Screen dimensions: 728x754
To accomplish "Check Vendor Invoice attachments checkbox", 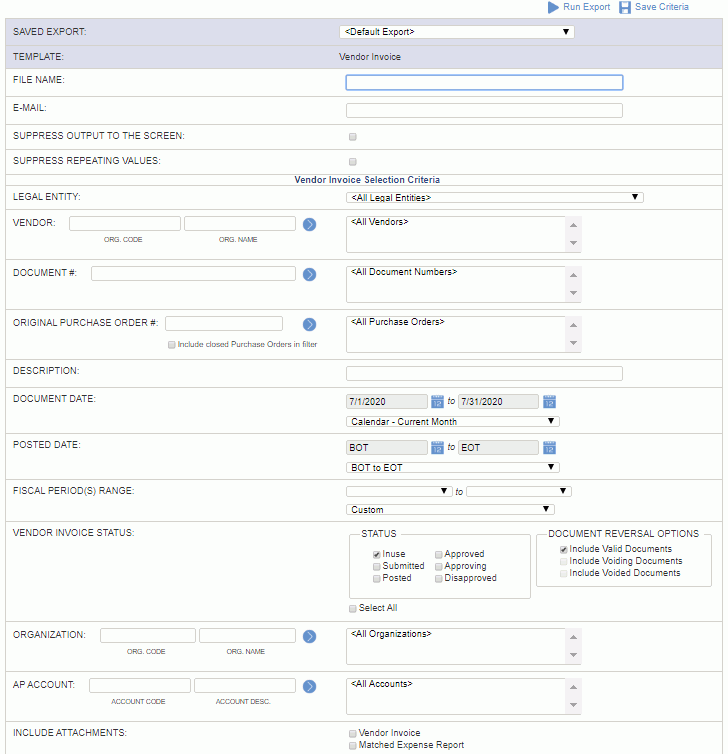I will coord(352,733).
